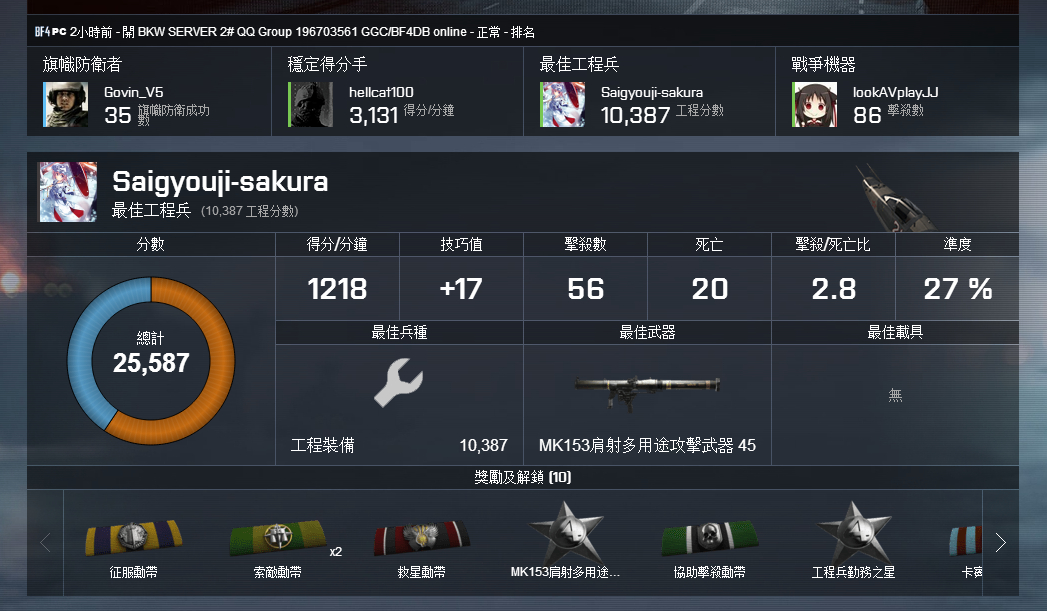Open hellcat100 player avatar

pos(310,104)
